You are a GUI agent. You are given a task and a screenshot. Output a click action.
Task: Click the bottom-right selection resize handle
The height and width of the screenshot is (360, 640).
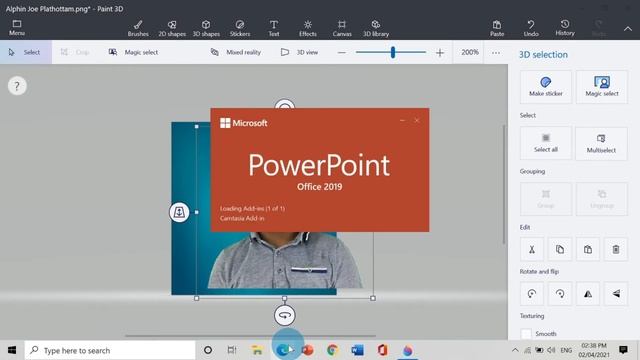click(373, 298)
